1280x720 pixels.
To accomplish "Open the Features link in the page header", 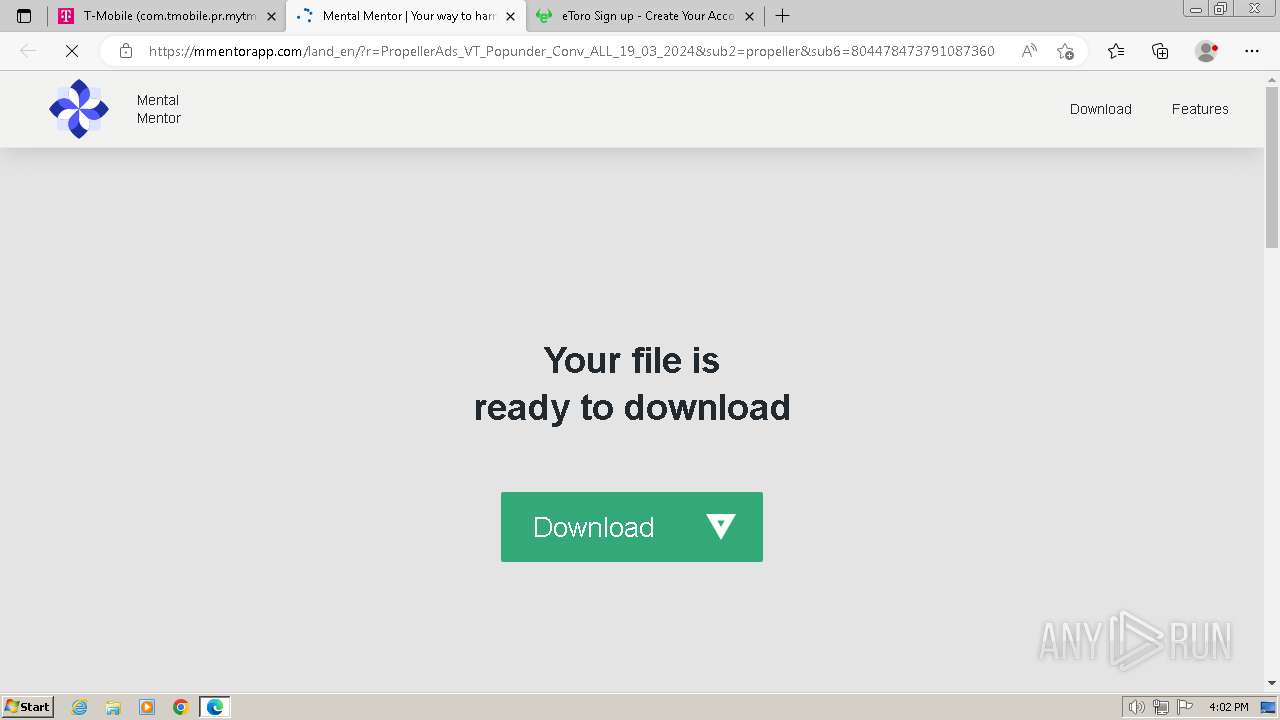I will tap(1200, 109).
